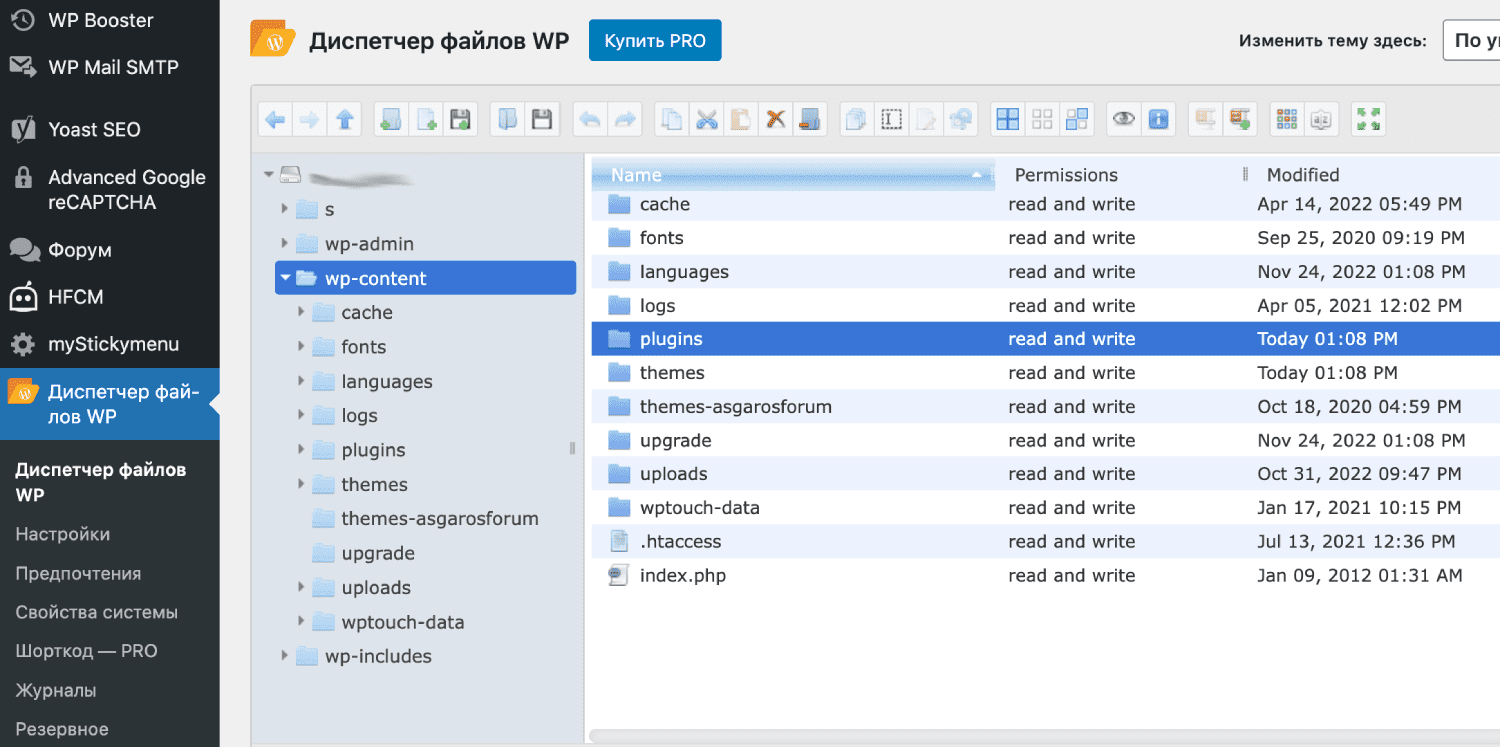This screenshot has width=1500, height=747.
Task: Copy the selected item
Action: [672, 120]
